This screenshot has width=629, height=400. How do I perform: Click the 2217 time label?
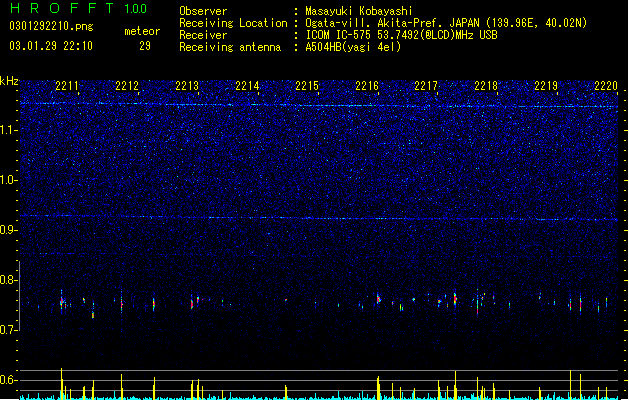click(426, 86)
